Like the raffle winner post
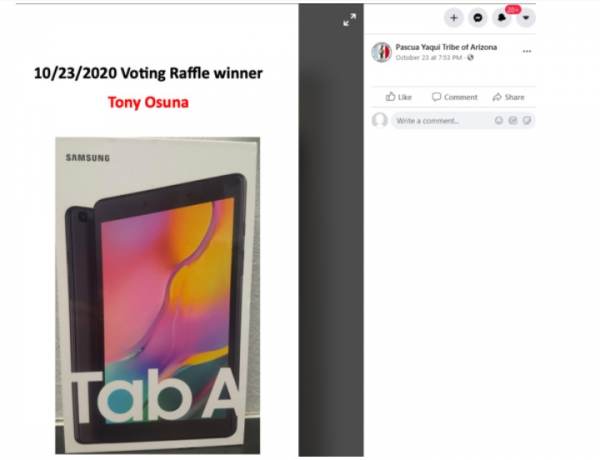The height and width of the screenshot is (460, 600). 398,97
